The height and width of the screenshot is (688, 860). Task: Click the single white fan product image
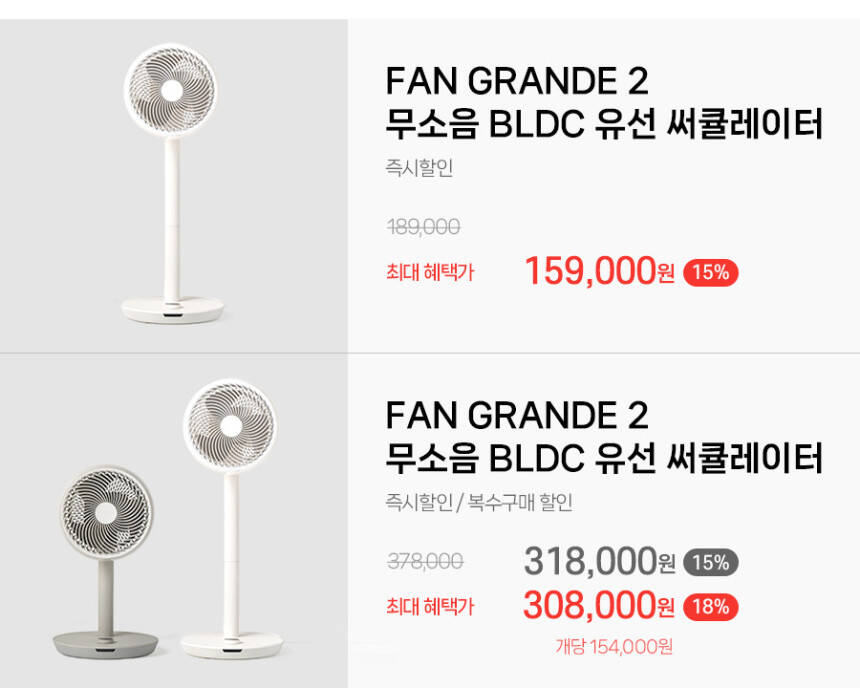pos(173,185)
